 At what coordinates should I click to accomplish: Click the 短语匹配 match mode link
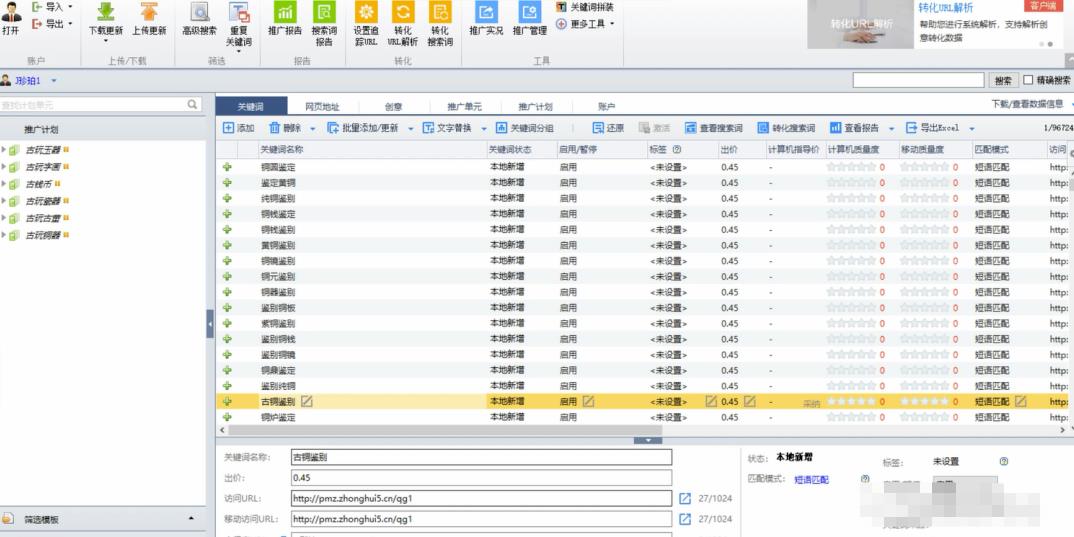[811, 480]
